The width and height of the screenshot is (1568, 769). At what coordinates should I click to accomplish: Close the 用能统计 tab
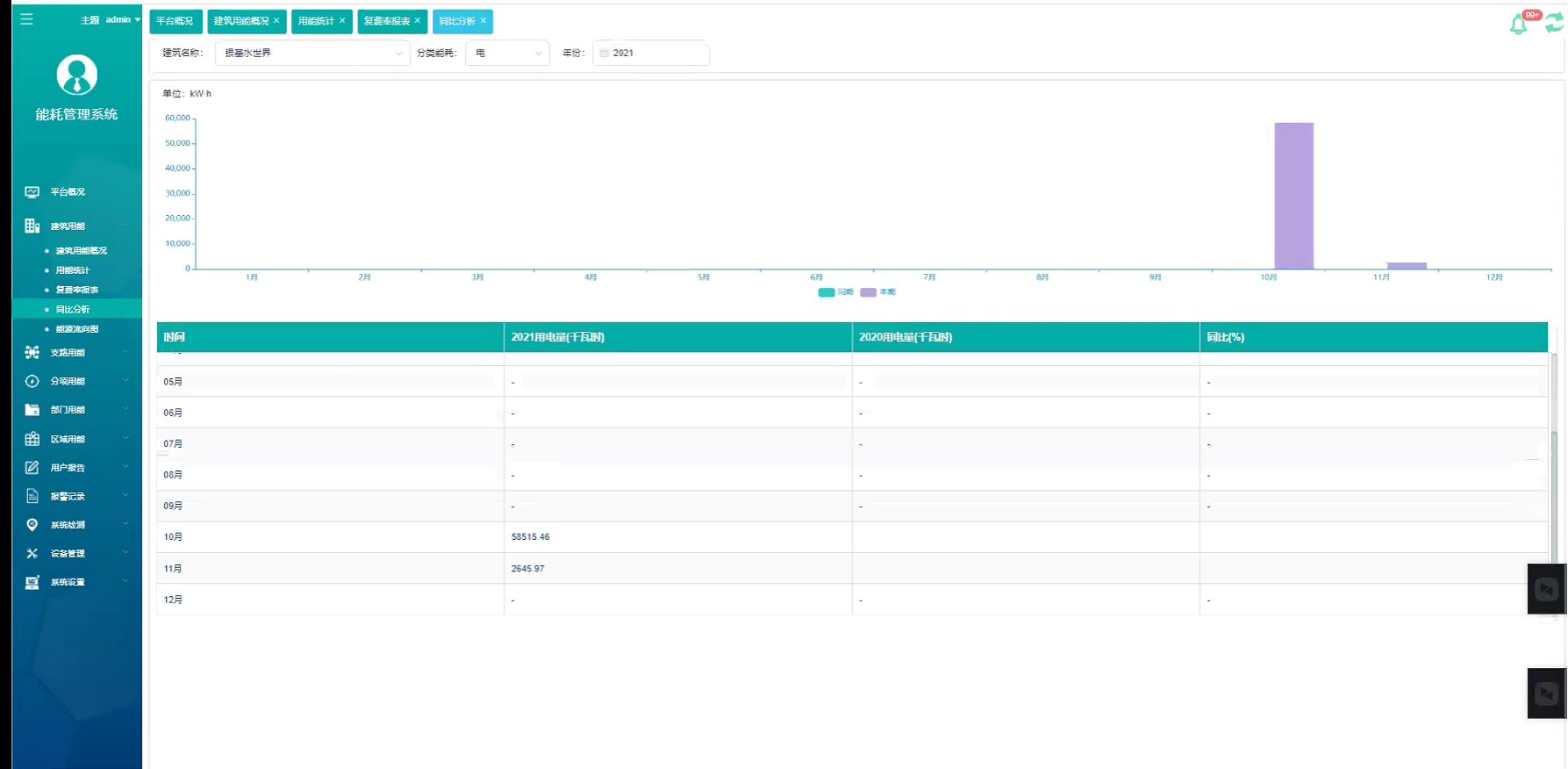342,20
